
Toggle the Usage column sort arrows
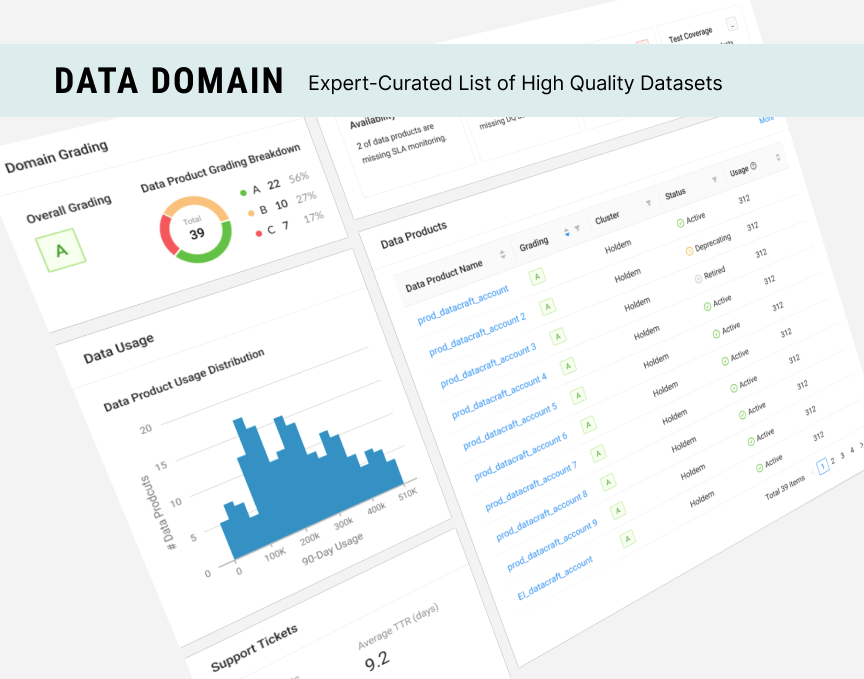pos(778,157)
